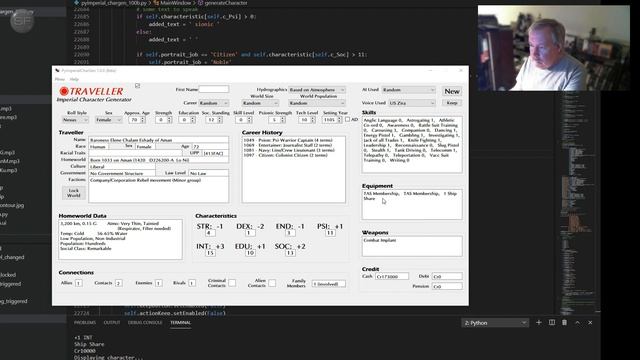Viewport: 640px width, 360px height.
Task: Open the World Population dropdown
Action: (317, 103)
